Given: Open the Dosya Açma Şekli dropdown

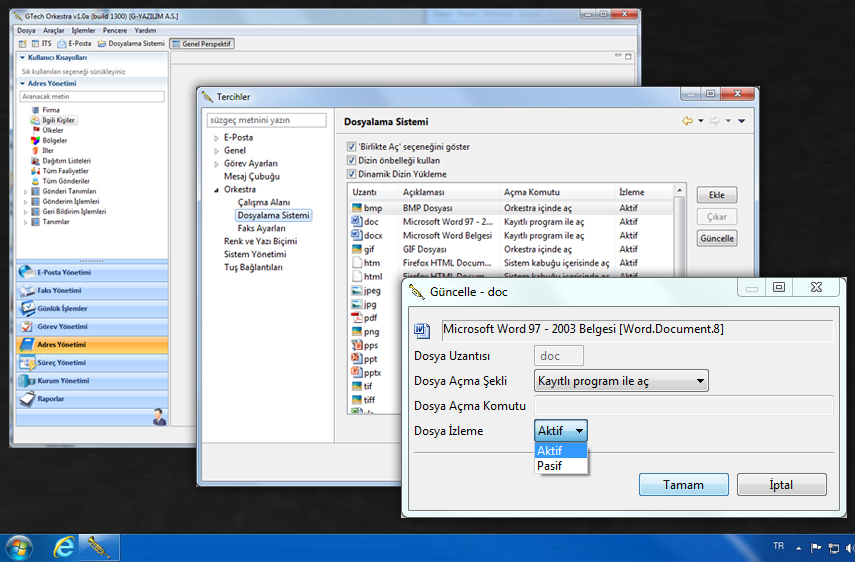Looking at the screenshot, I should pyautogui.click(x=621, y=380).
